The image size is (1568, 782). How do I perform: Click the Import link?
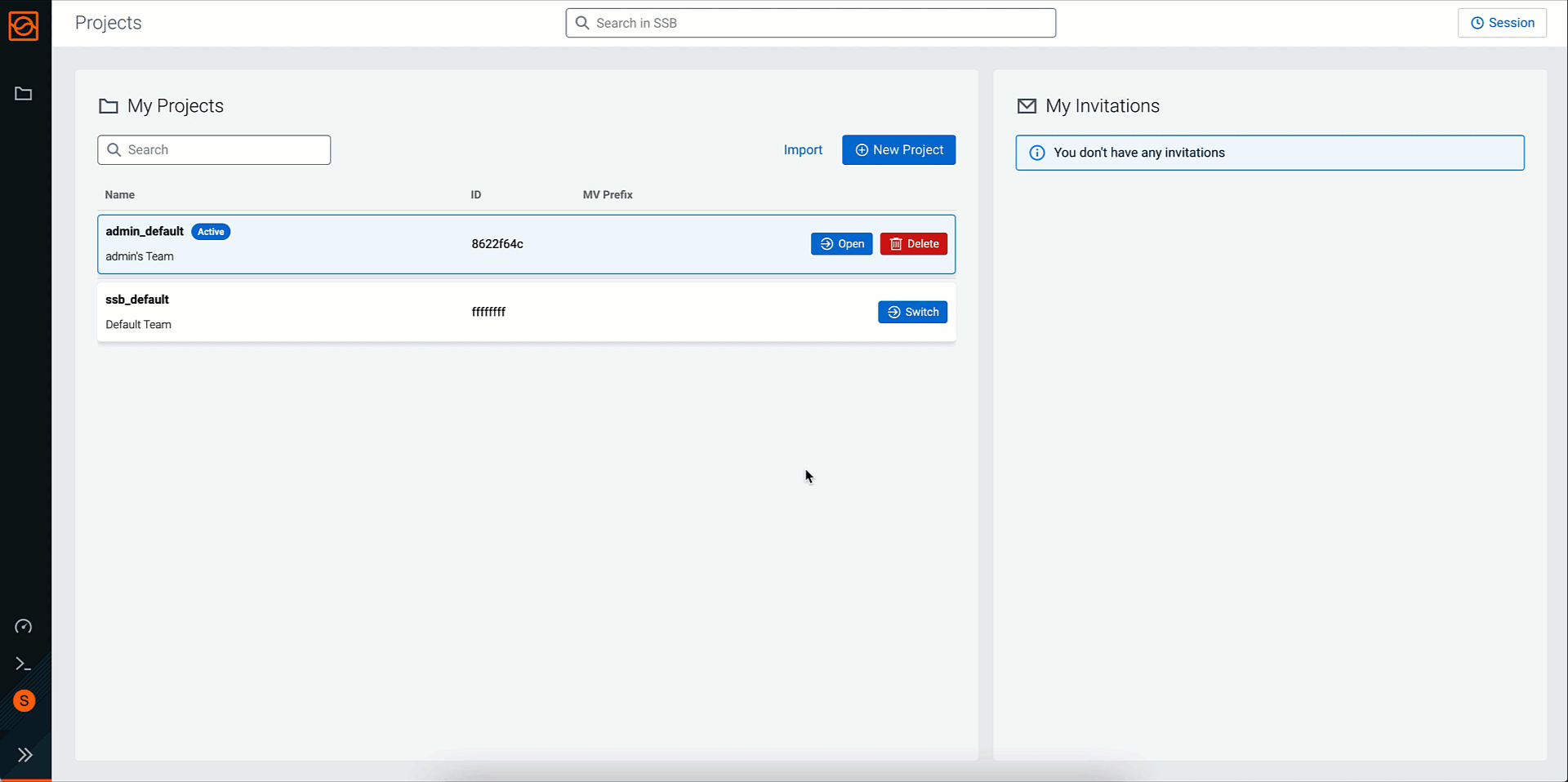pos(802,150)
